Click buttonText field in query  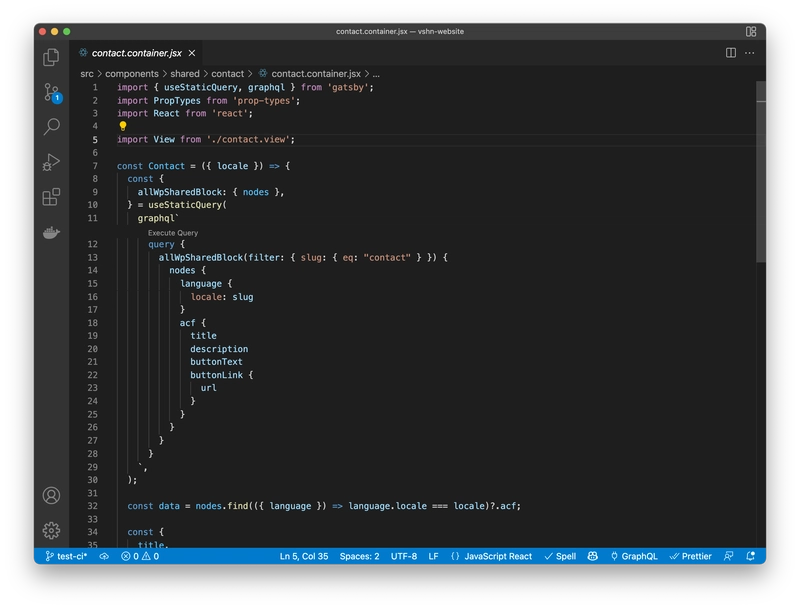[x=216, y=362]
